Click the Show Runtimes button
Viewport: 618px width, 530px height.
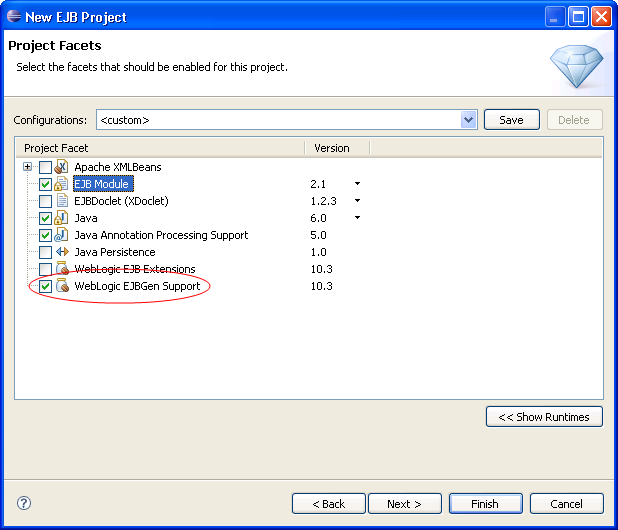544,417
